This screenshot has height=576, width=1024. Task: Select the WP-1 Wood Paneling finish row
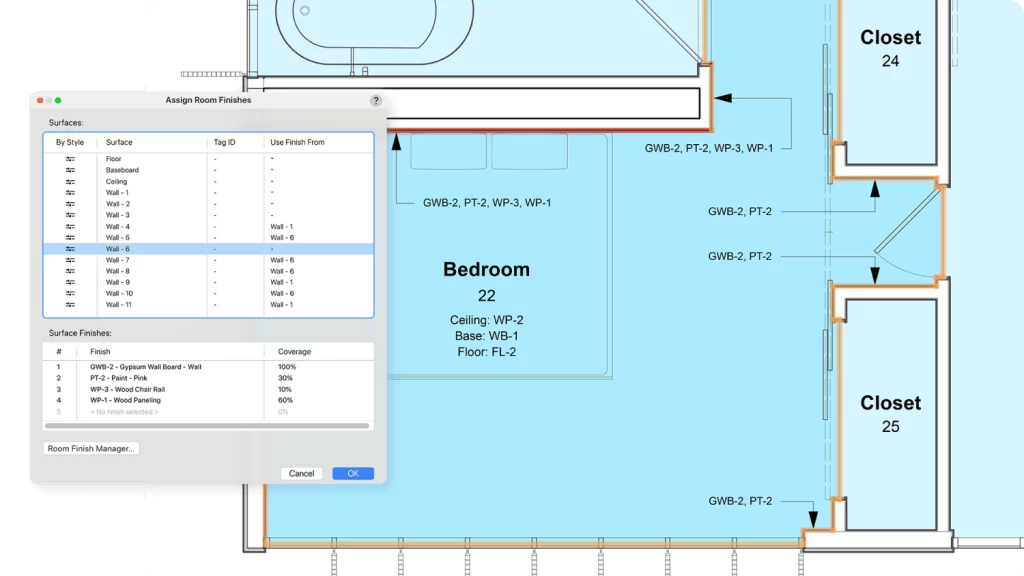125,401
